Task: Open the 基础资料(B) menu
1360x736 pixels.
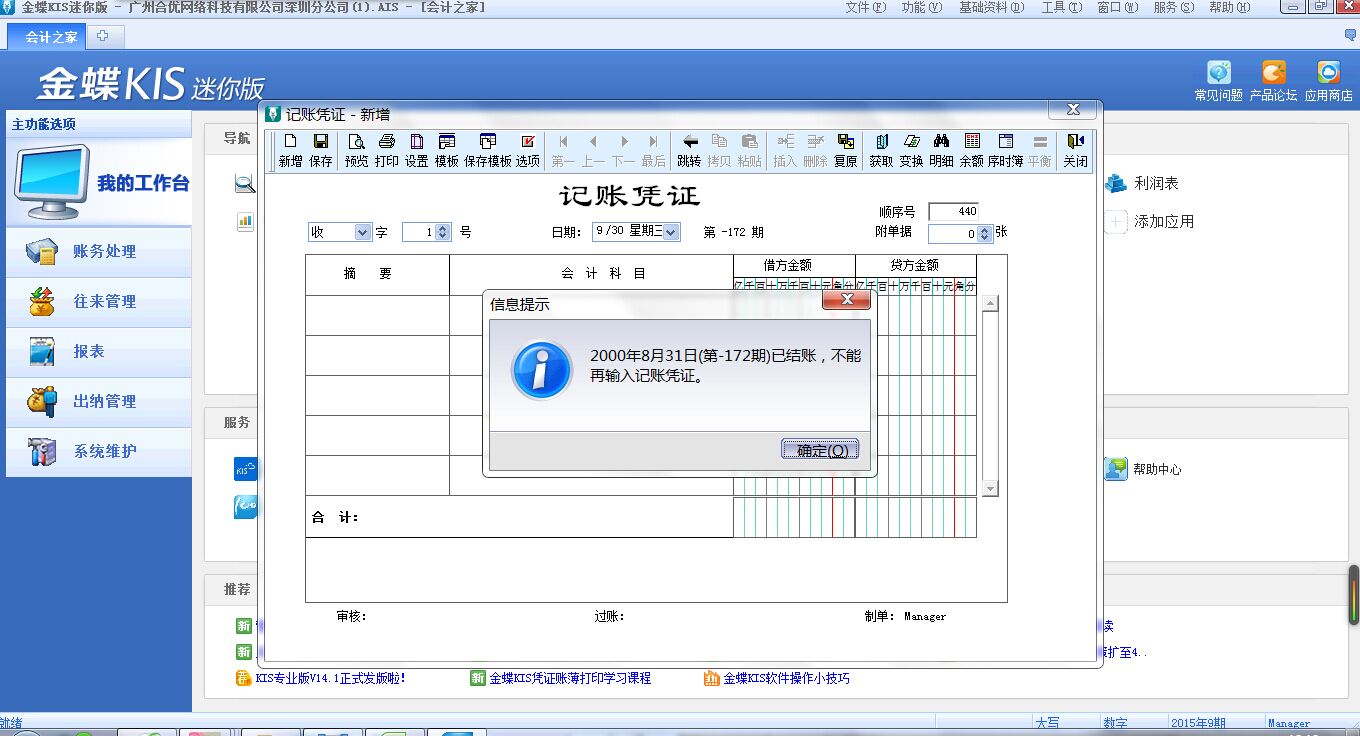Action: coord(994,7)
